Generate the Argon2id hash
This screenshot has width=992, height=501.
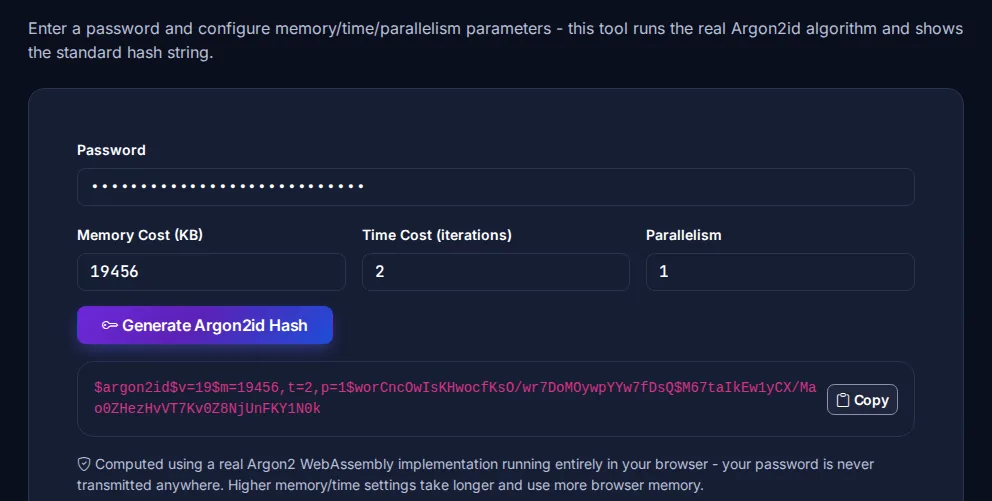(x=205, y=325)
